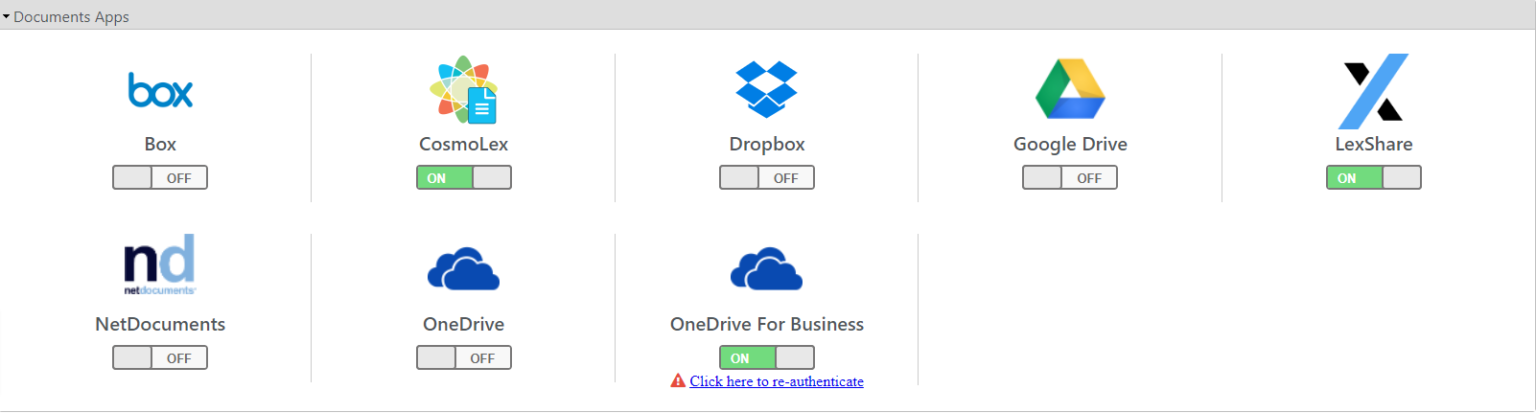
Task: Click the CosmoLex logo icon
Action: [463, 90]
